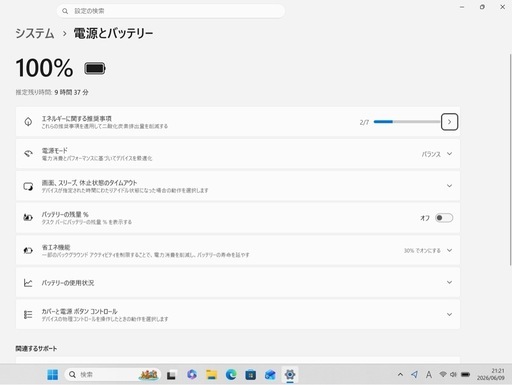The image size is (512, 385).
Task: Expand the 省エネ機能 energy saver section
Action: 449,250
